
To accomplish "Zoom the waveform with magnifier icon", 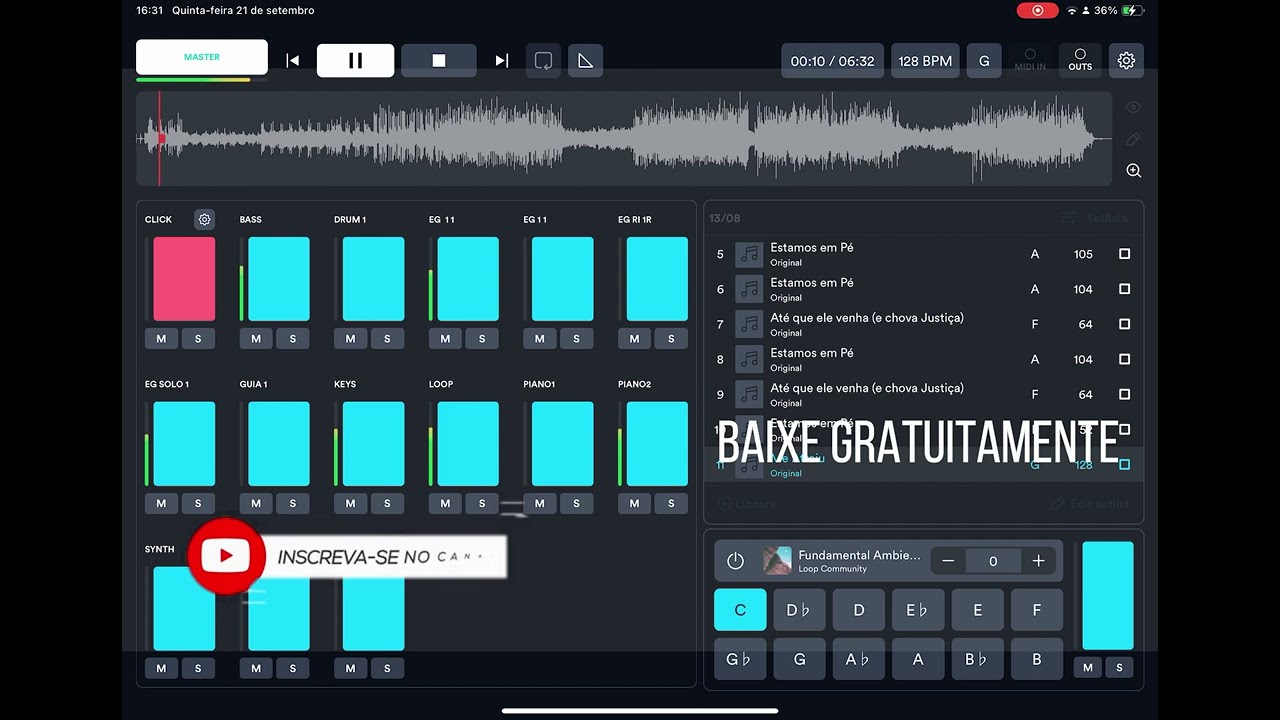I will click(x=1133, y=171).
